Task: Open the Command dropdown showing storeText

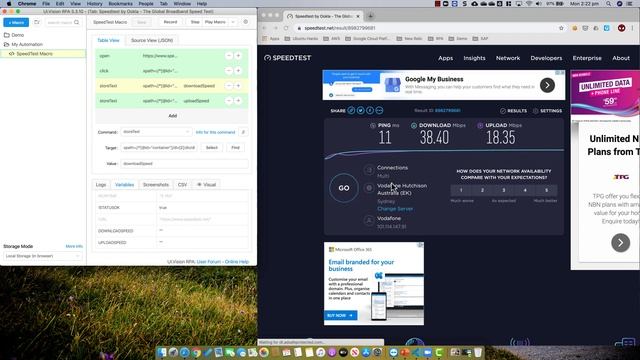Action: point(156,132)
